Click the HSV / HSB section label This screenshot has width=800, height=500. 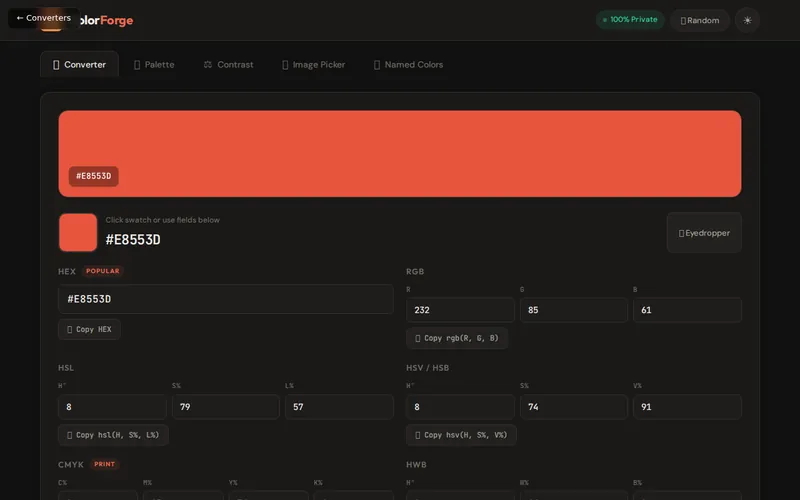pyautogui.click(x=428, y=368)
